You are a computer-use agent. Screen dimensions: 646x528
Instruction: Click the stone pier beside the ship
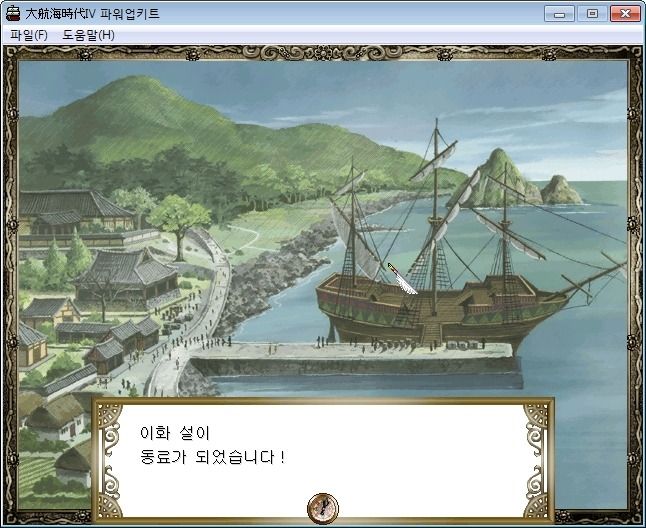coord(354,358)
